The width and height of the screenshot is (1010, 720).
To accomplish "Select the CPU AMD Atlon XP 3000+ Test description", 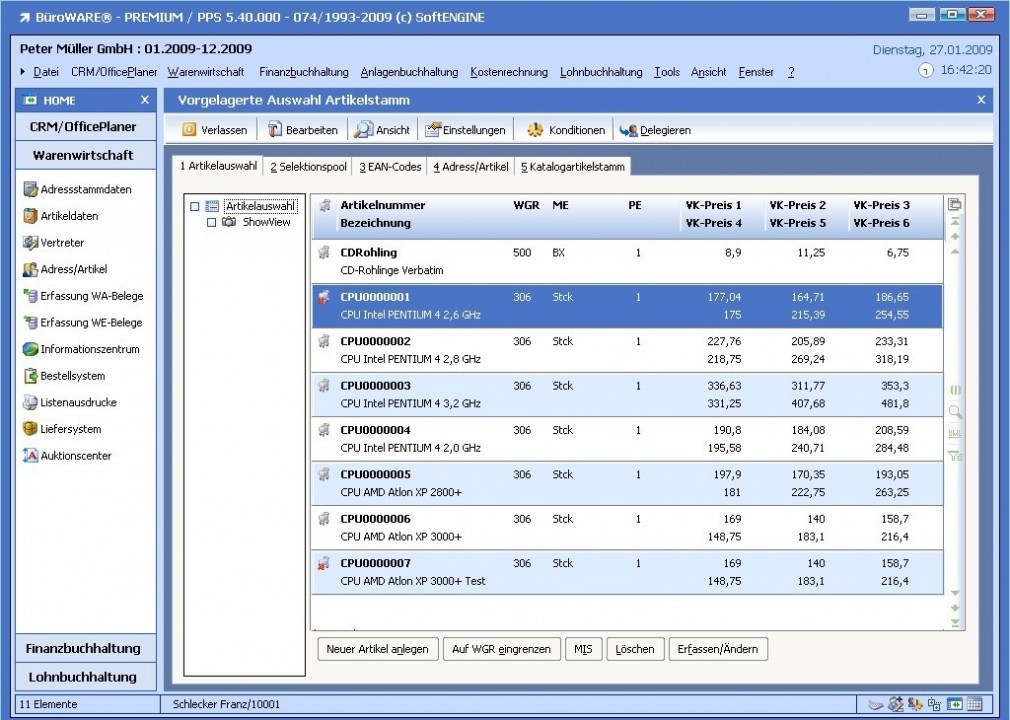I will tap(413, 581).
